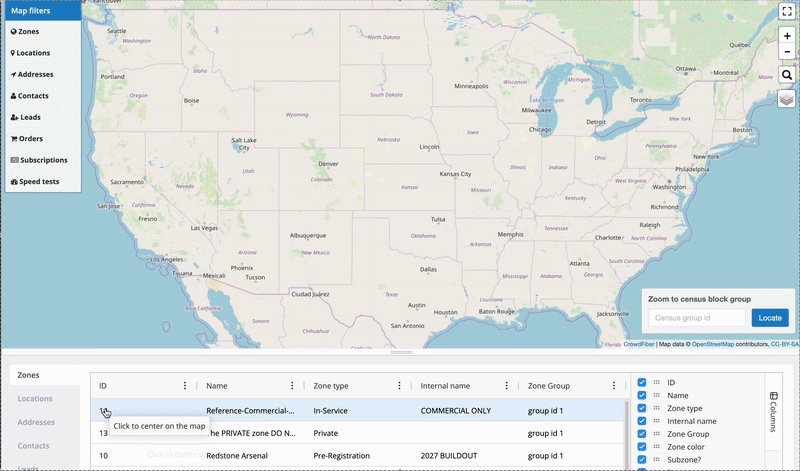Expand the Speed tests map filter
Viewport: 800px width, 471px height.
click(39, 182)
